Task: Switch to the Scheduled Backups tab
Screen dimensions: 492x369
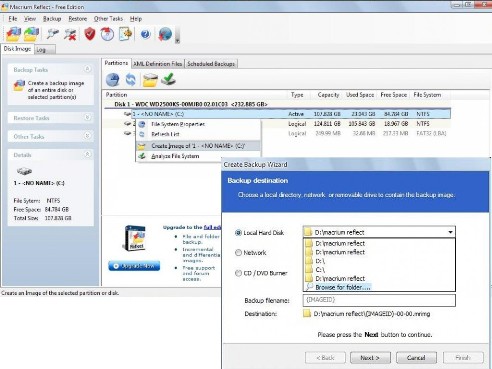Action: click(x=211, y=64)
